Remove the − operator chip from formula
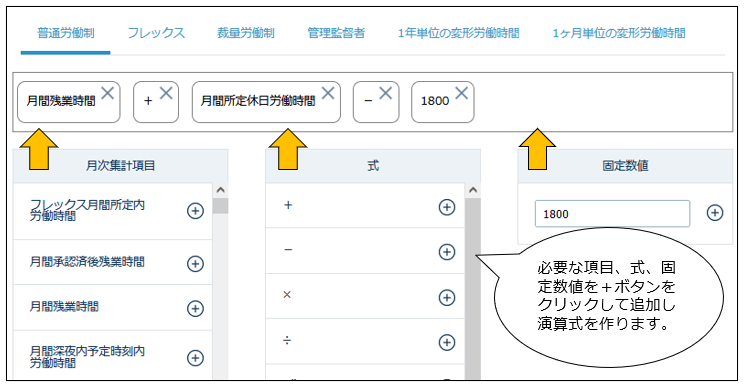 coord(385,93)
